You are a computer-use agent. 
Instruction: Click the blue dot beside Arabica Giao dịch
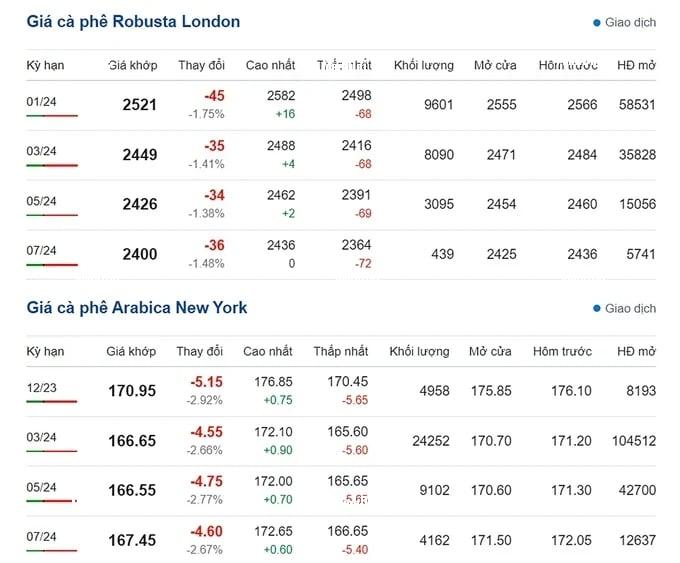[597, 308]
